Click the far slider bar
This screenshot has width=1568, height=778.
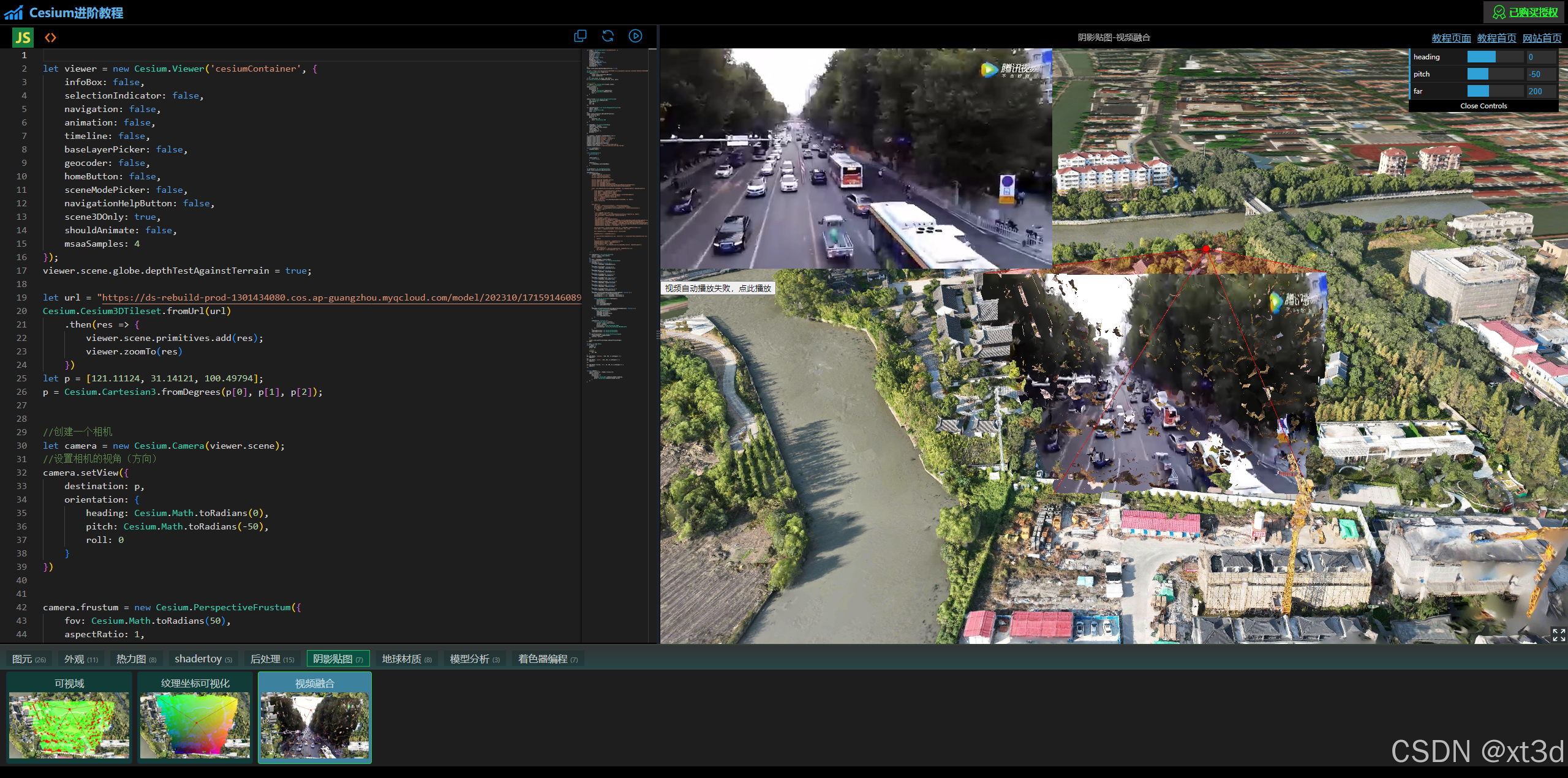(x=1494, y=91)
